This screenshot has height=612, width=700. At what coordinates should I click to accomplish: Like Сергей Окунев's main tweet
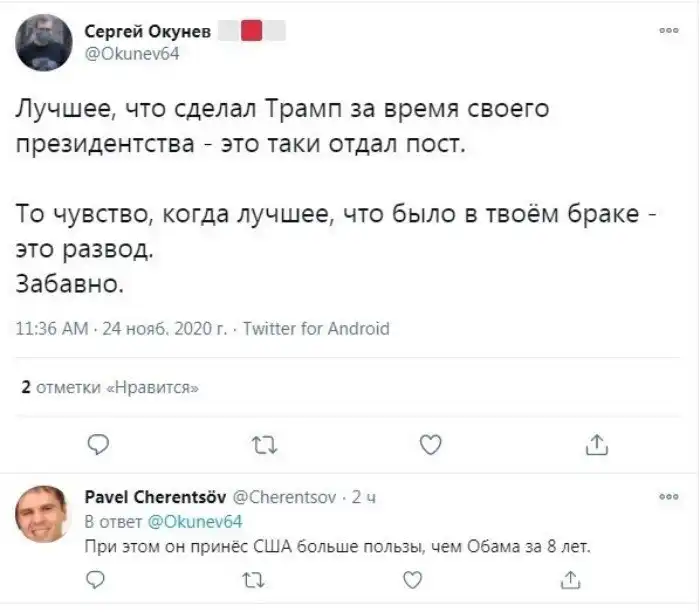click(429, 444)
